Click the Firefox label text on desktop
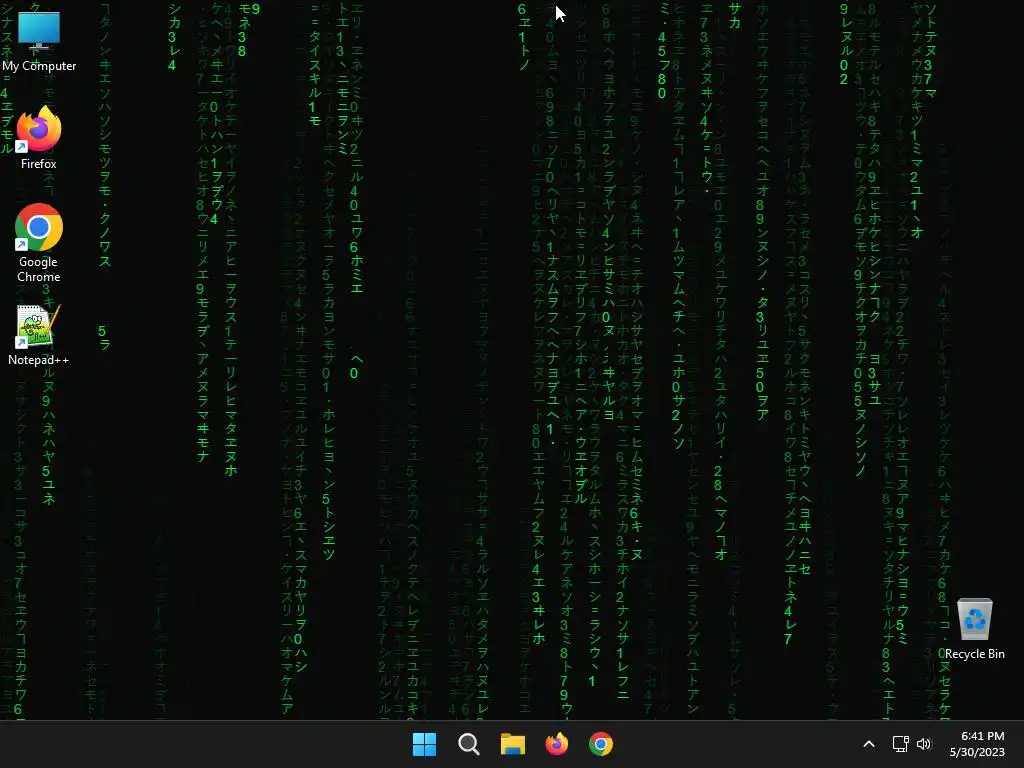 click(x=39, y=164)
